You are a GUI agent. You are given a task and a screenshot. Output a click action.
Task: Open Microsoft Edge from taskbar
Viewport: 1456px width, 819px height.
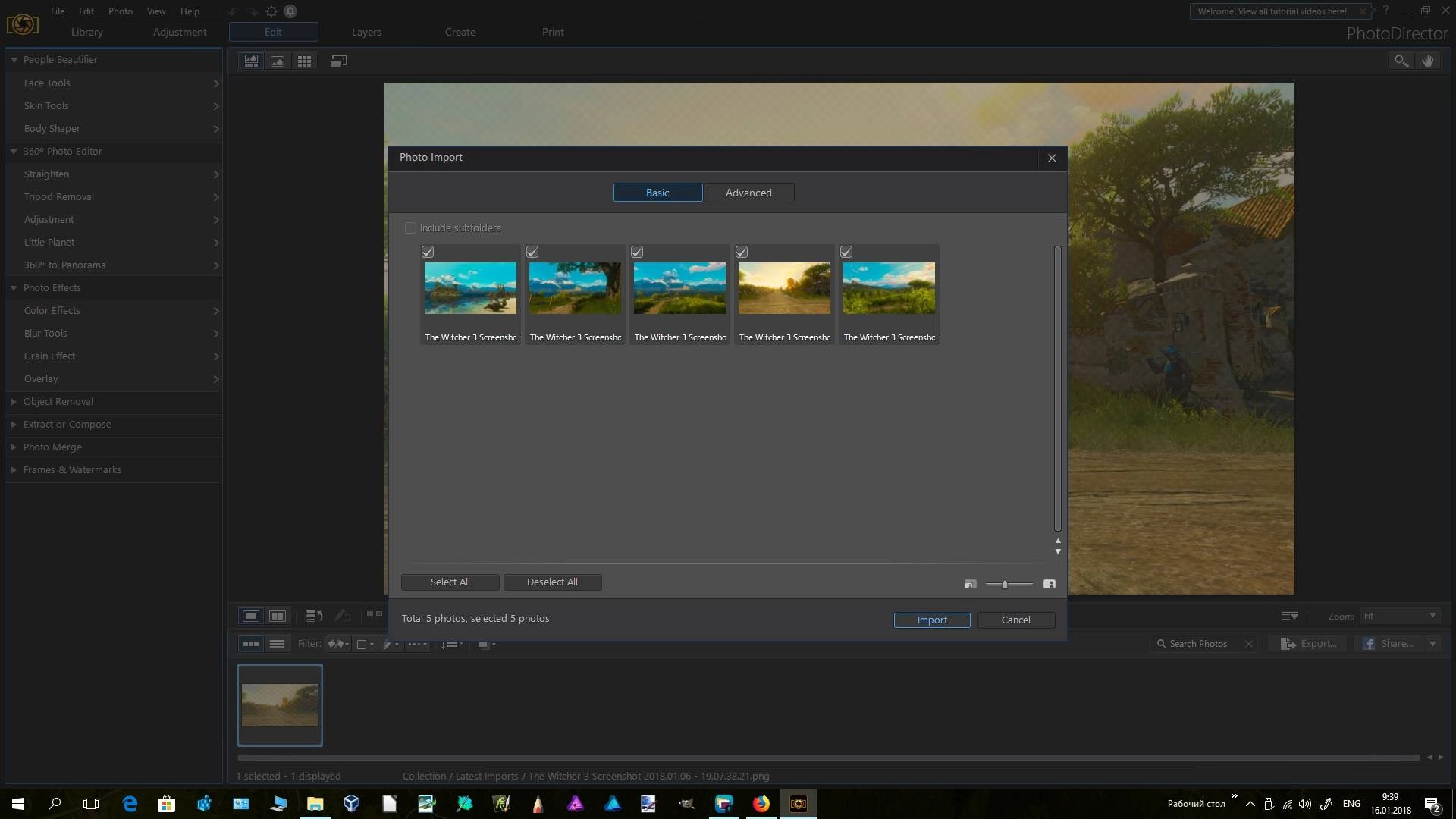coord(130,803)
